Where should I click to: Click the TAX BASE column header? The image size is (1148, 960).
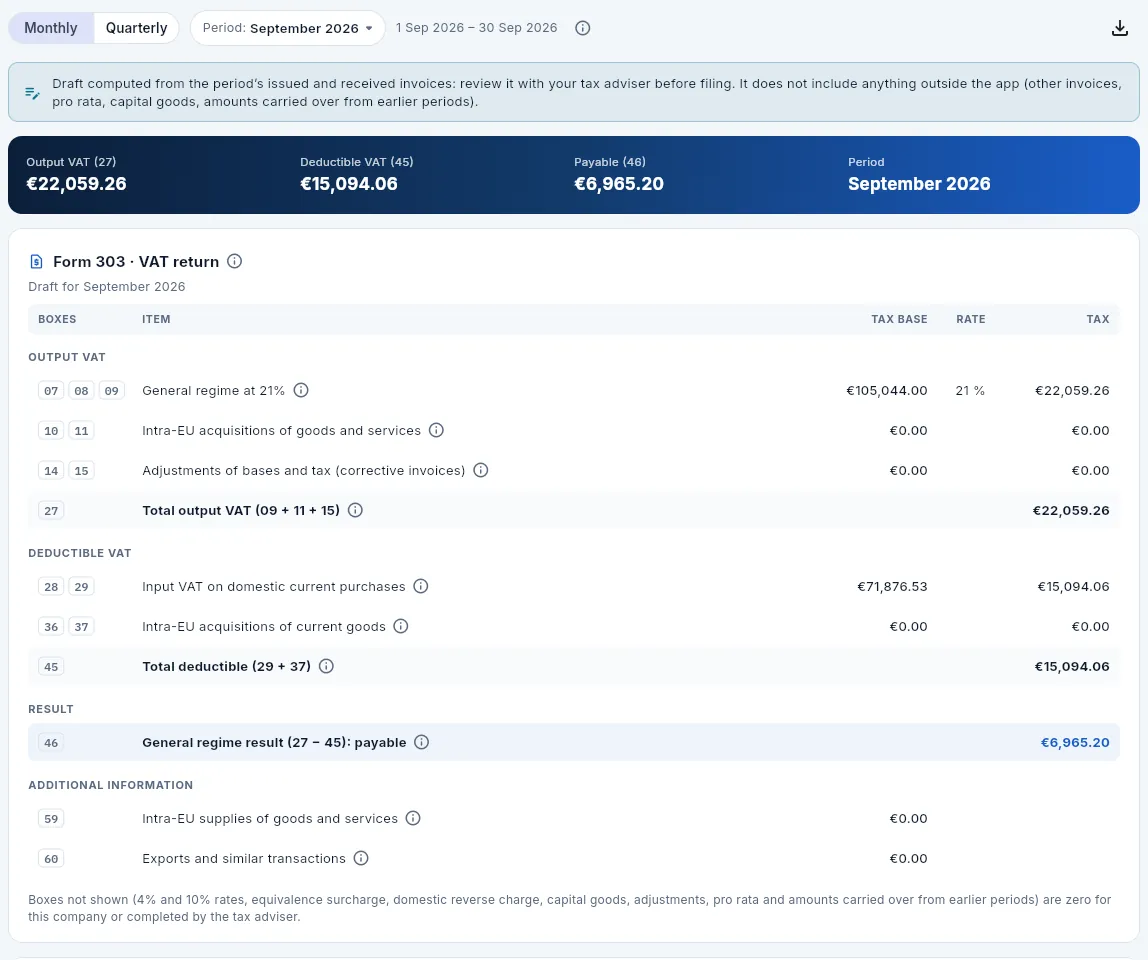(899, 319)
